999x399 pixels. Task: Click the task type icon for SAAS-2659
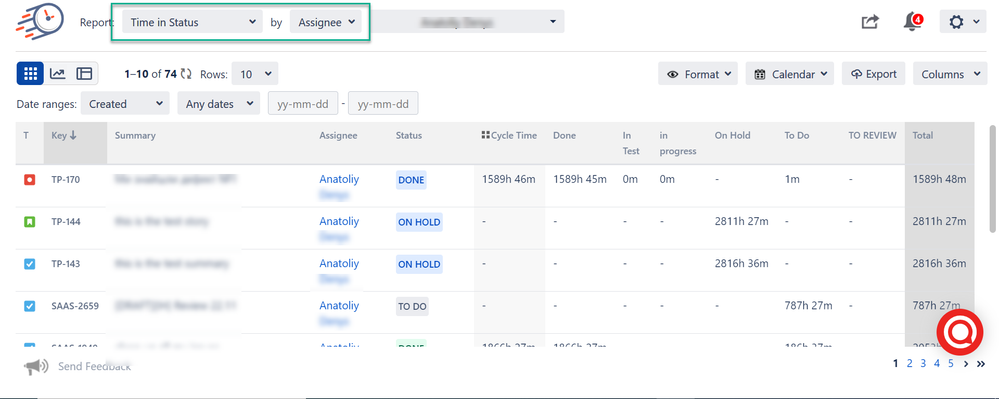pos(29,306)
